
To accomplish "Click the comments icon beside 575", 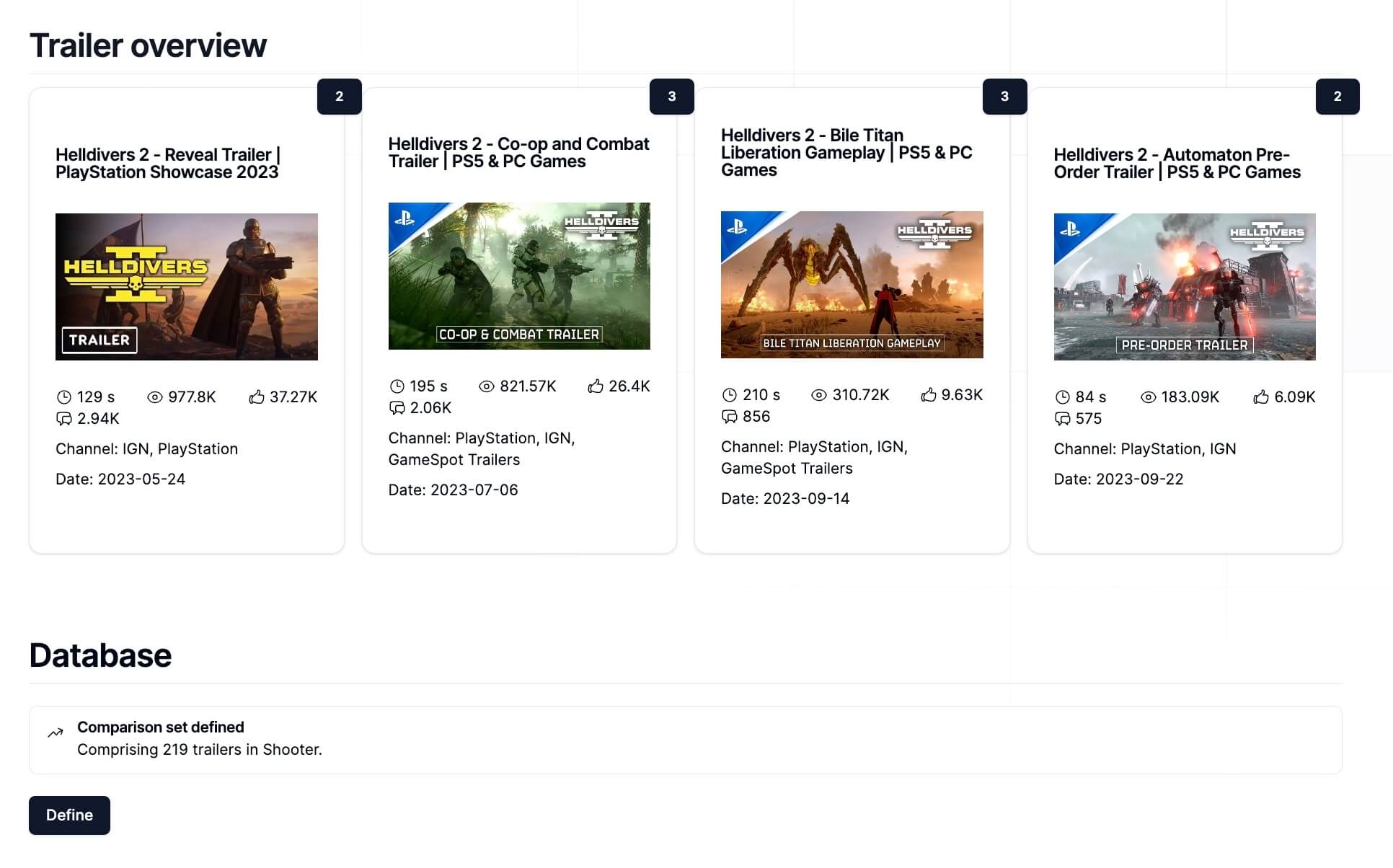I will 1063,419.
